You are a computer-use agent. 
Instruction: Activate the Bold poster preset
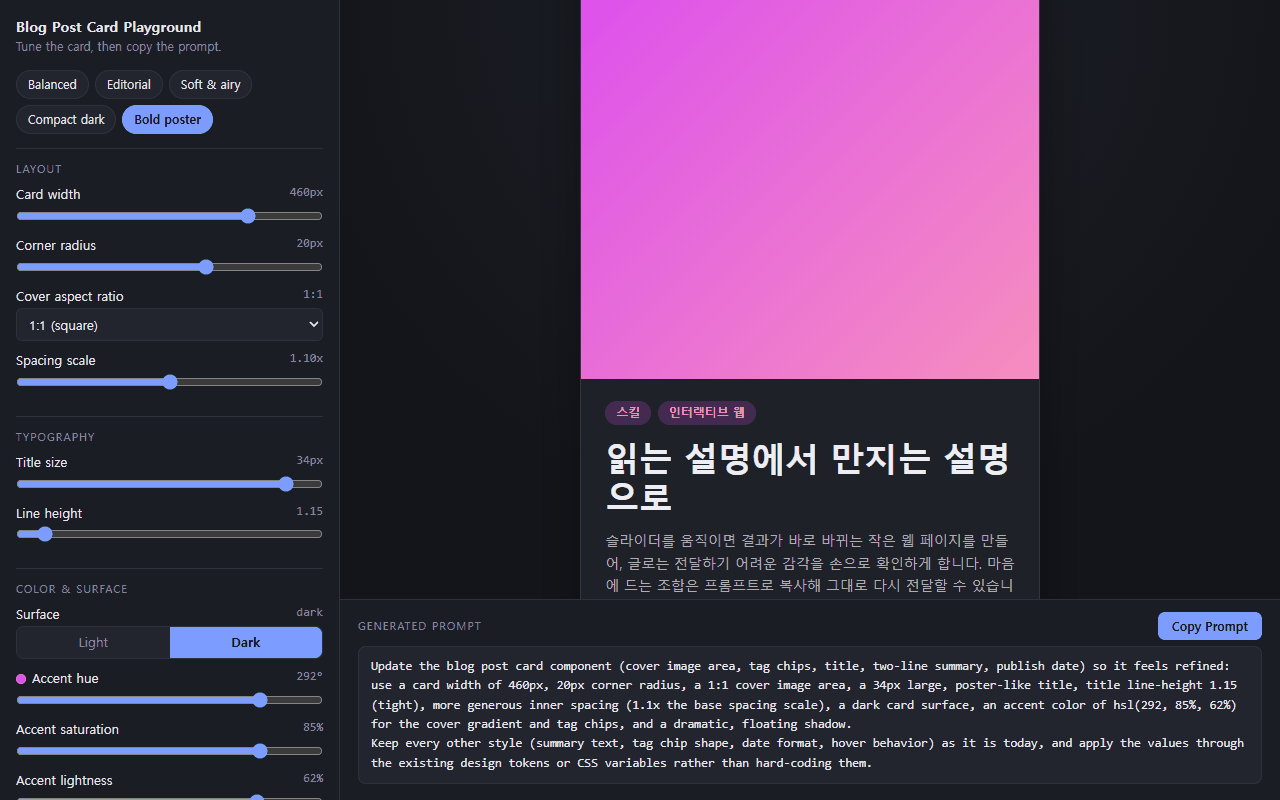pos(167,119)
